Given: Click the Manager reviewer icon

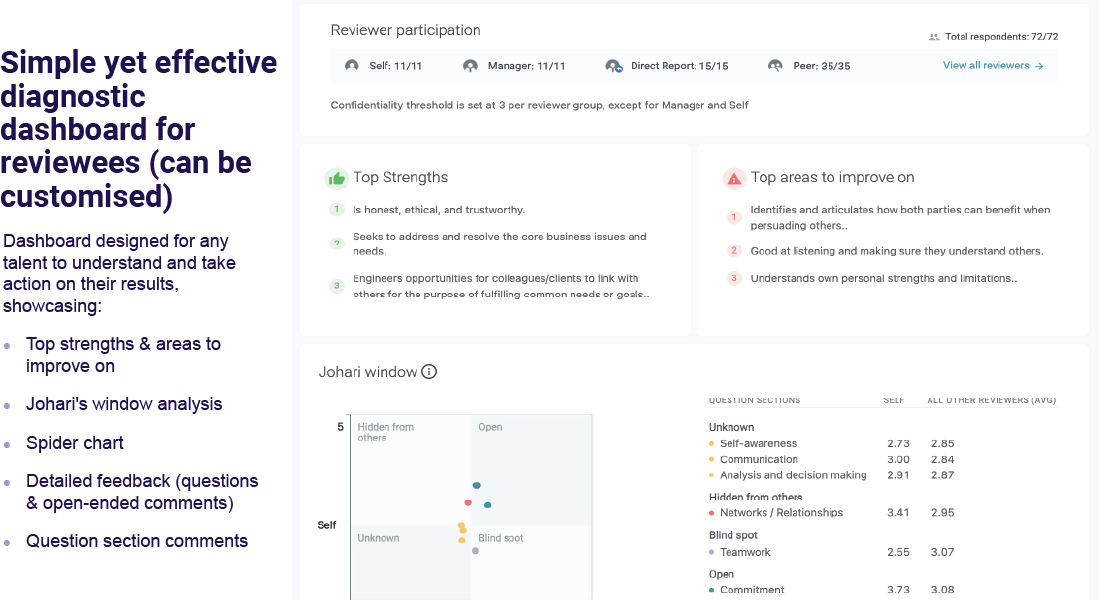Looking at the screenshot, I should 470,66.
